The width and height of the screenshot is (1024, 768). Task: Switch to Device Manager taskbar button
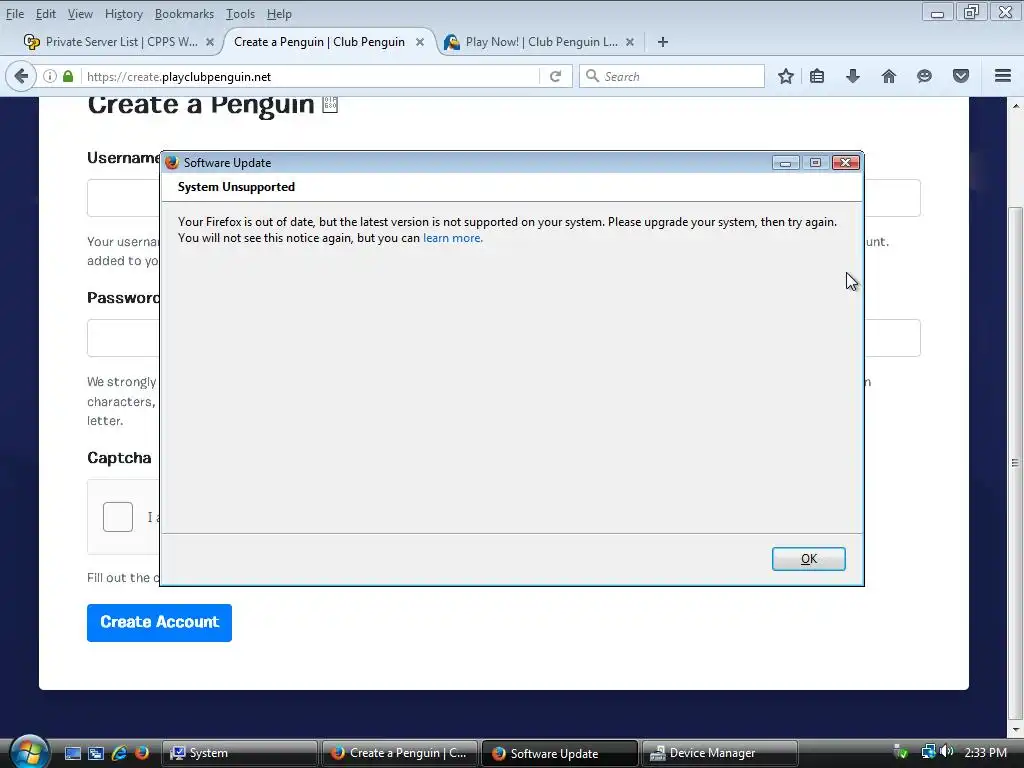tap(720, 753)
